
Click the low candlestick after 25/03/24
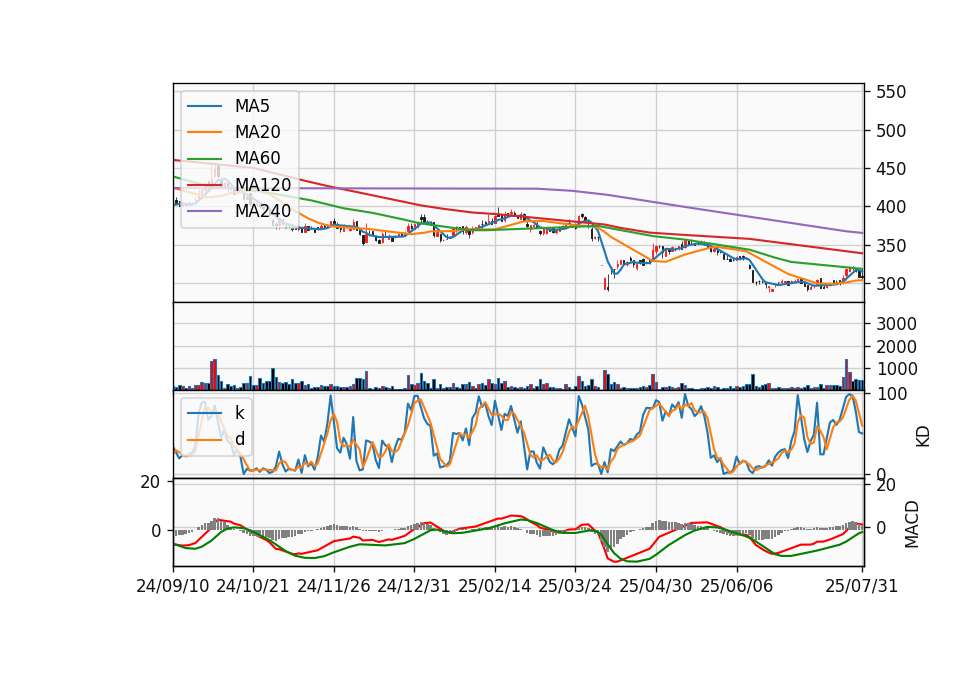point(607,283)
